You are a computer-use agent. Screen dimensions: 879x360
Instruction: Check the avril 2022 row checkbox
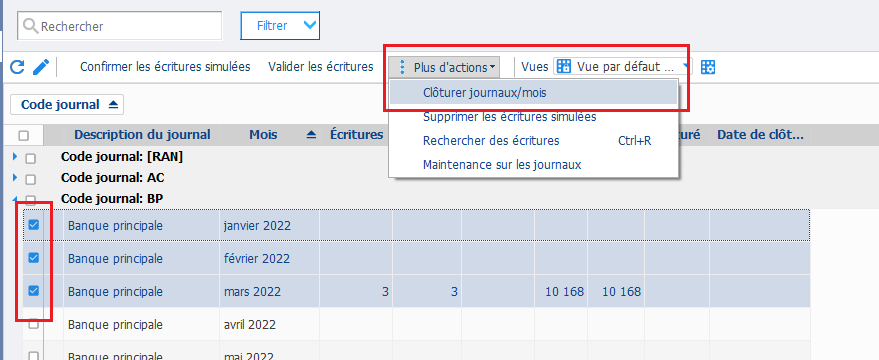[x=34, y=324]
